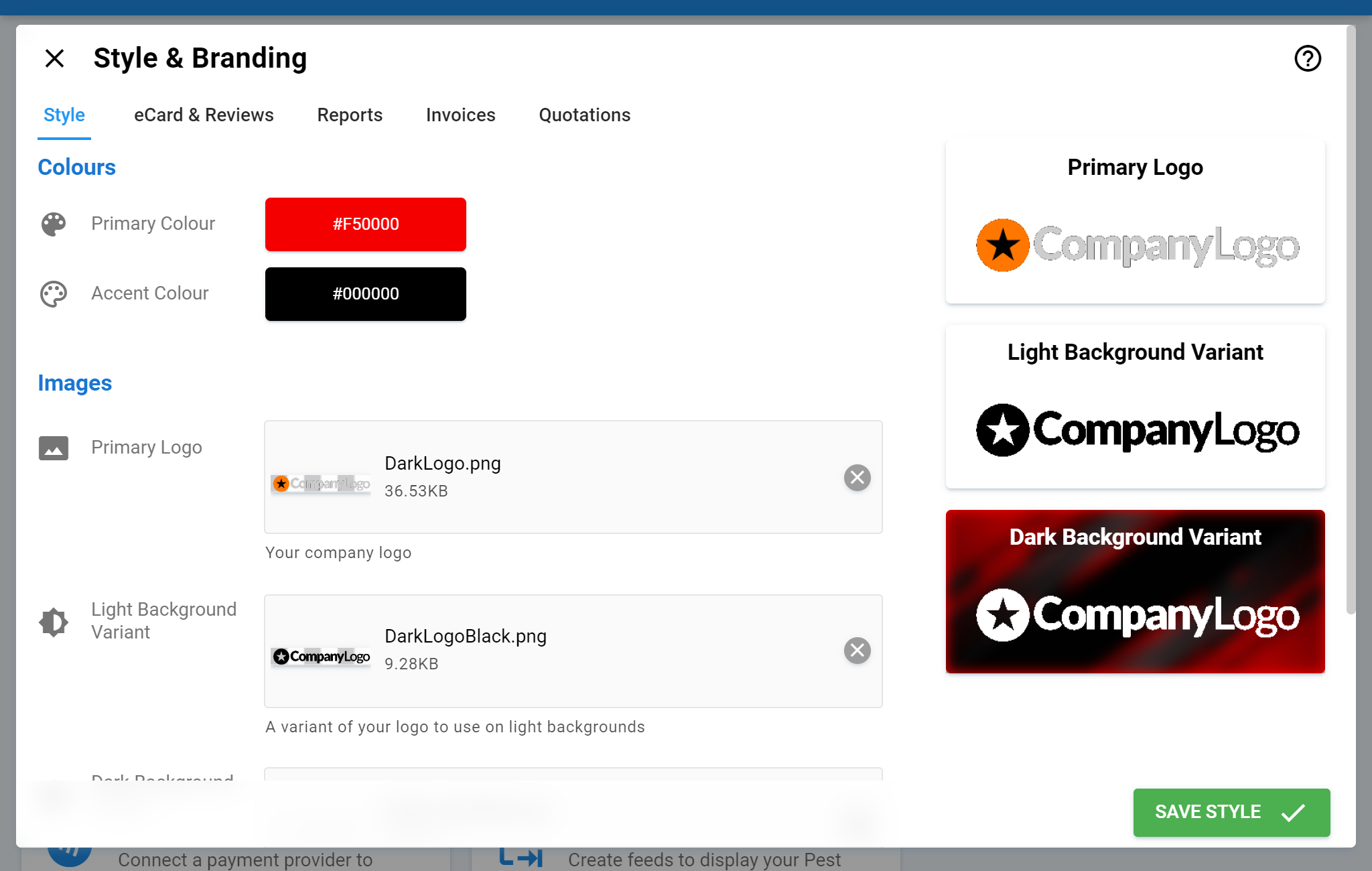Click the DarkLogo.png thumbnail preview
1372x871 pixels.
321,483
